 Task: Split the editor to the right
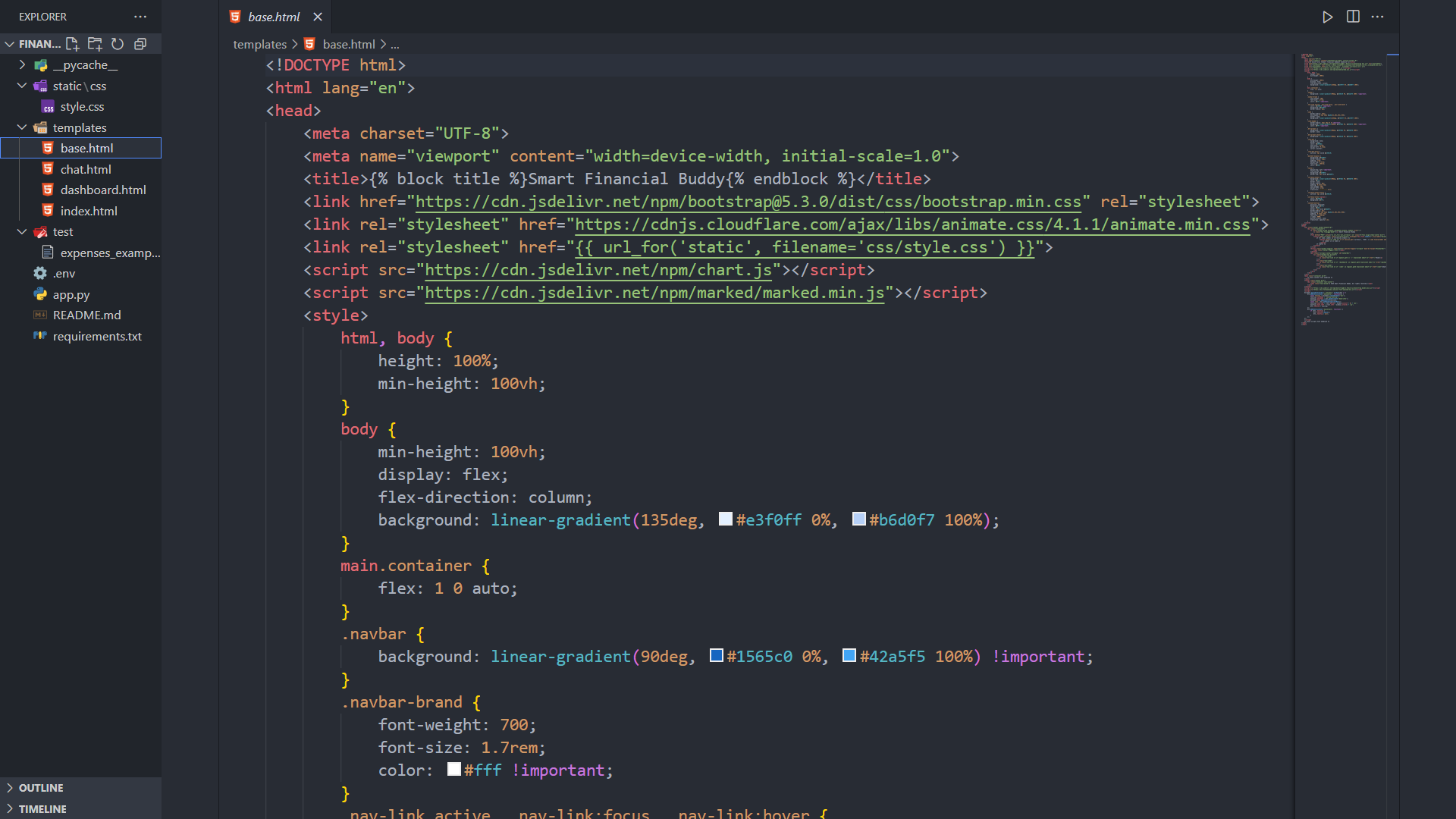coord(1353,17)
